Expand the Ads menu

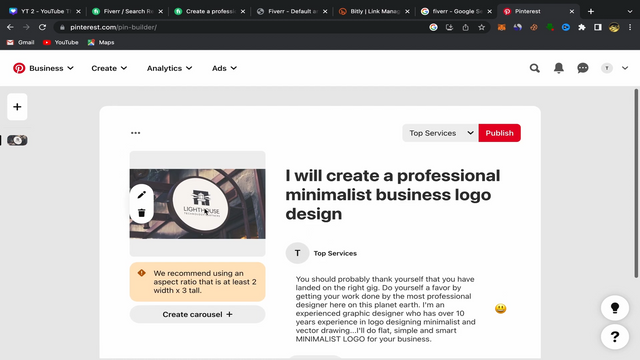[224, 68]
